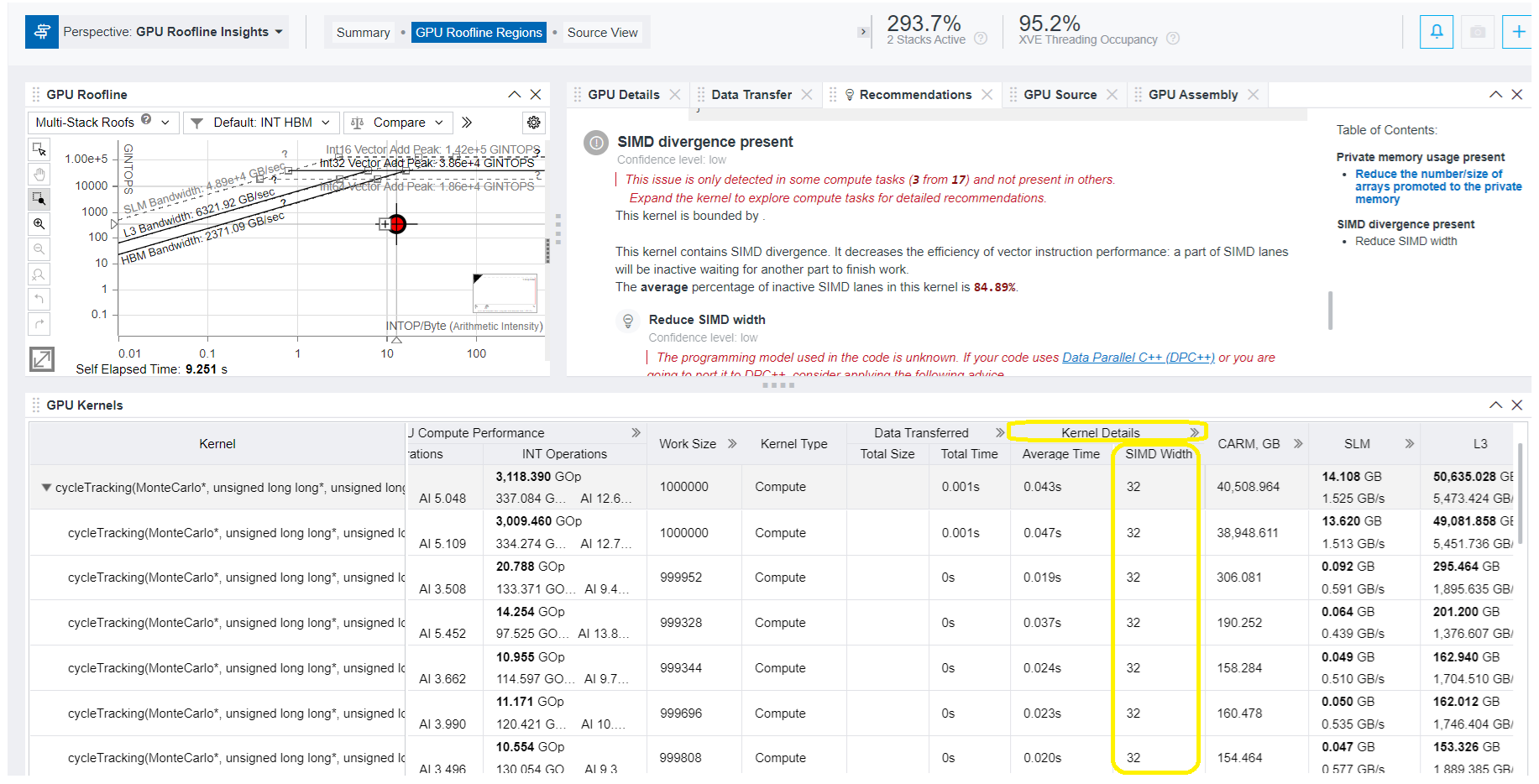This screenshot has width=1539, height=784.
Task: Click the redo chart action icon
Action: 39,324
